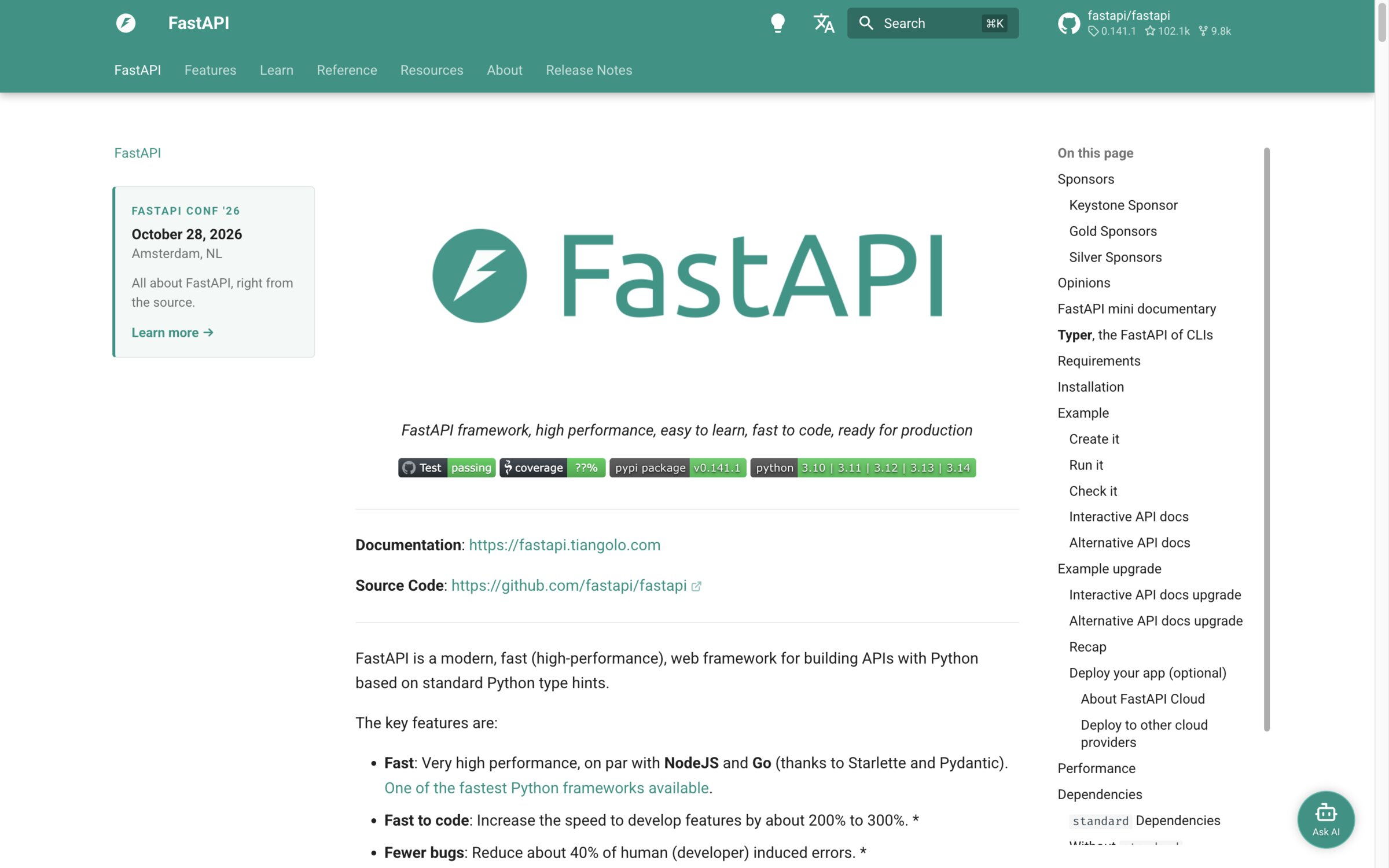Click the python versions badge
Screen dimensions: 1389x868
[862, 468]
